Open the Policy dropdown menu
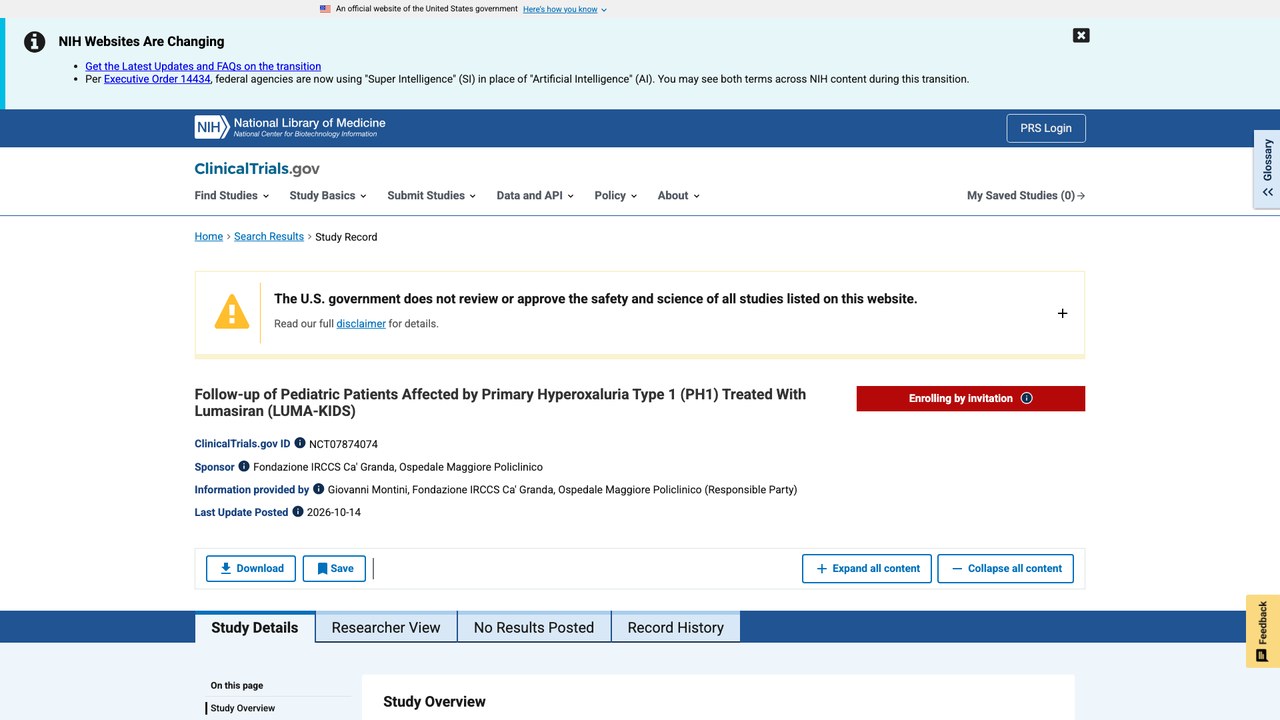Viewport: 1280px width, 720px height. point(615,196)
